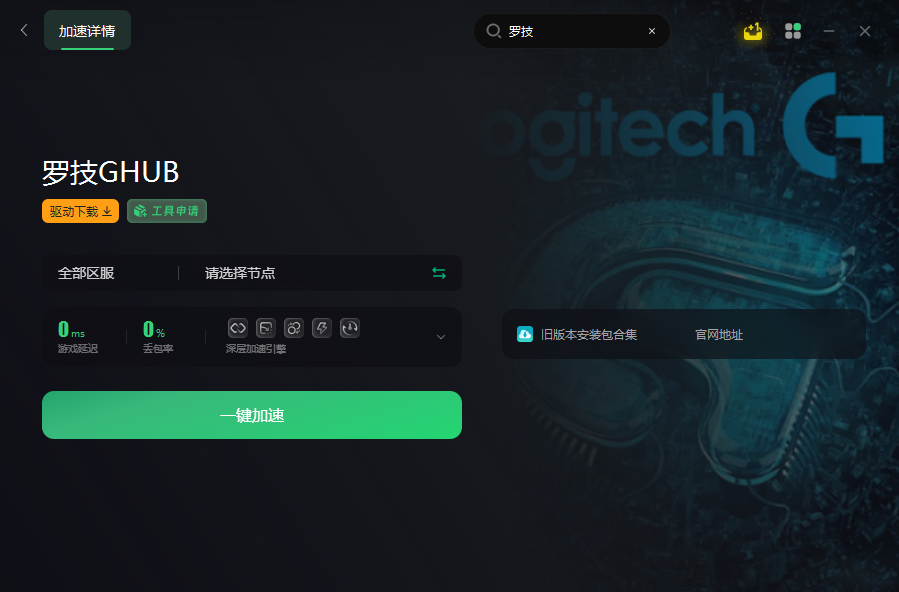Toggle the swapping-circles acceleration engine icon
This screenshot has width=899, height=592.
[x=294, y=328]
